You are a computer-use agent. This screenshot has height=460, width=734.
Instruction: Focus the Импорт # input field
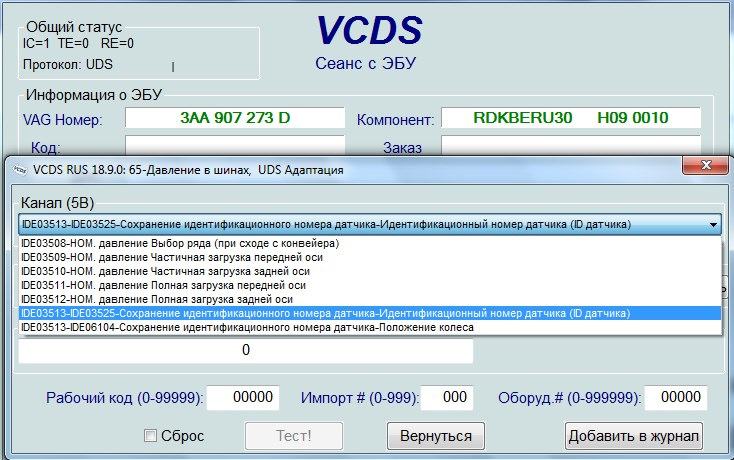click(447, 398)
